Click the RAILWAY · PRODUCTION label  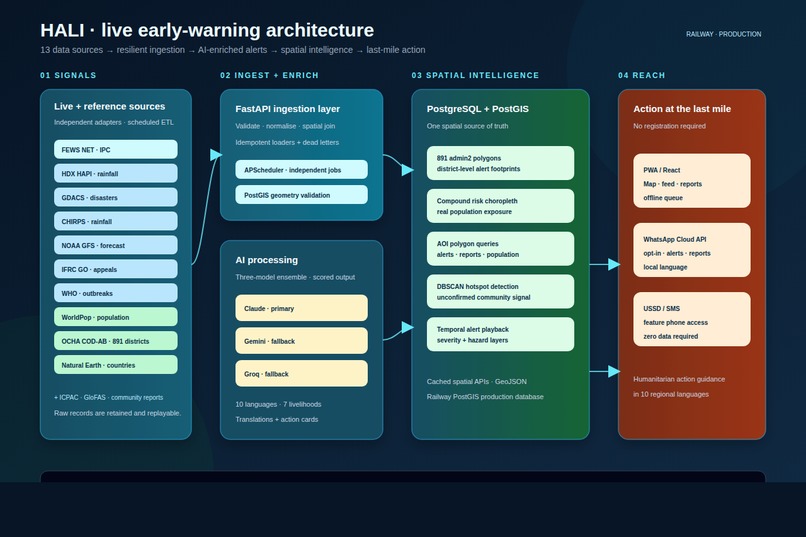723,34
